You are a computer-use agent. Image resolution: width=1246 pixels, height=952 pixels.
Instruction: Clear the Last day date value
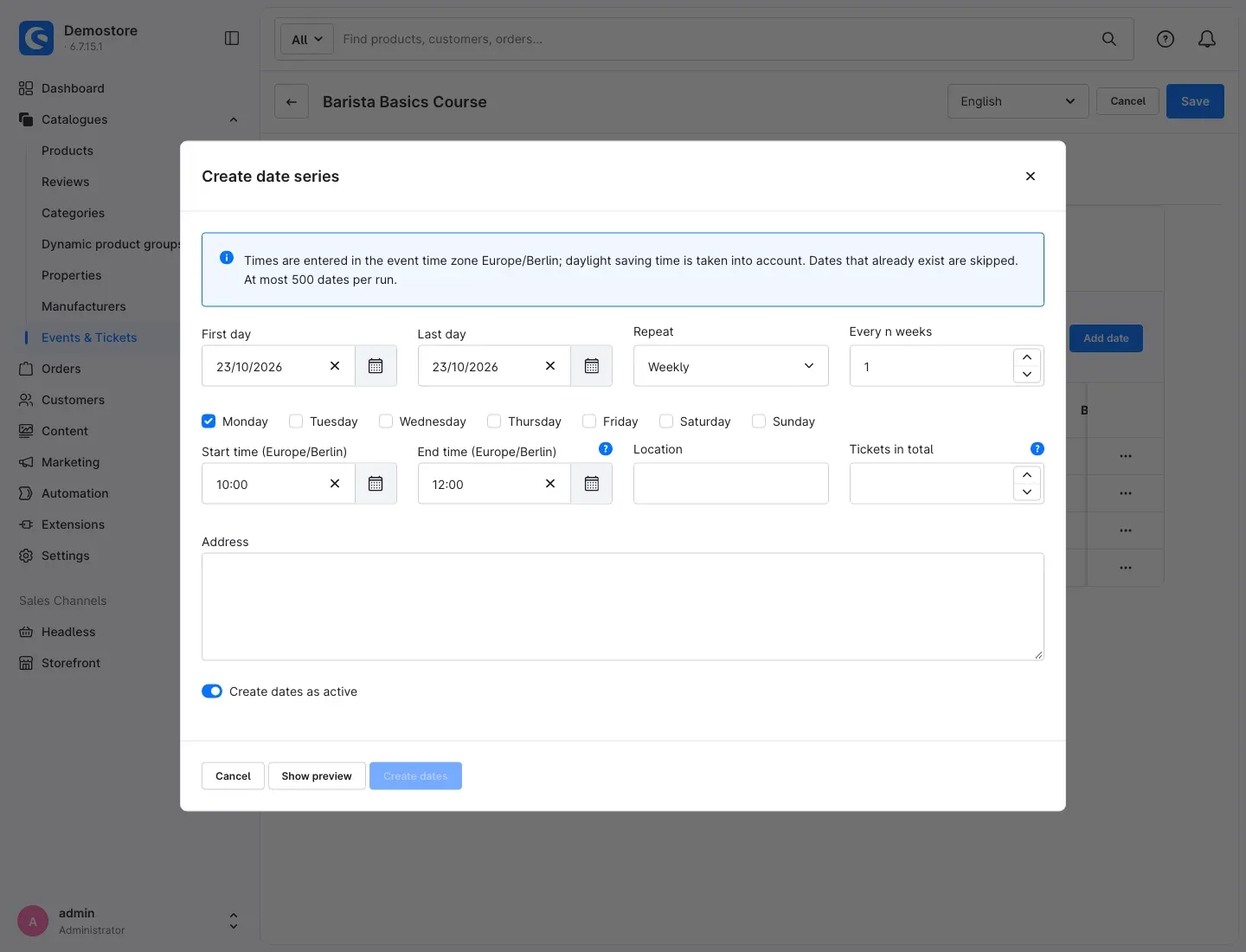(x=550, y=366)
